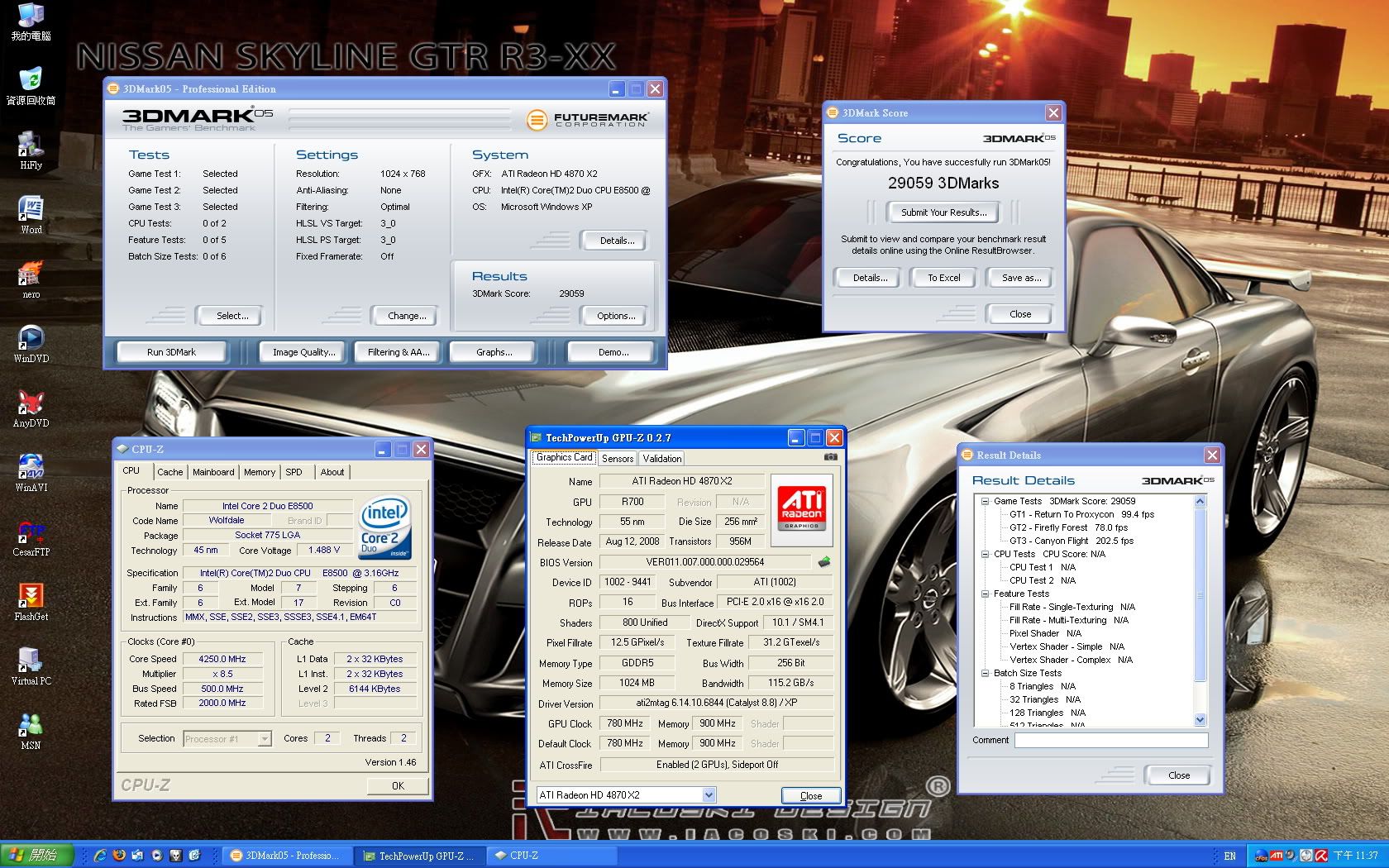
Task: Click the Filtering & AA... button
Action: [x=399, y=352]
